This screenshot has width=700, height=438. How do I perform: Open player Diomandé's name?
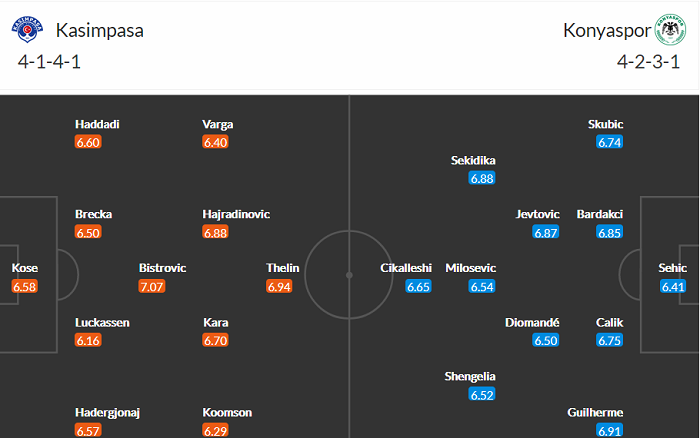tap(531, 323)
